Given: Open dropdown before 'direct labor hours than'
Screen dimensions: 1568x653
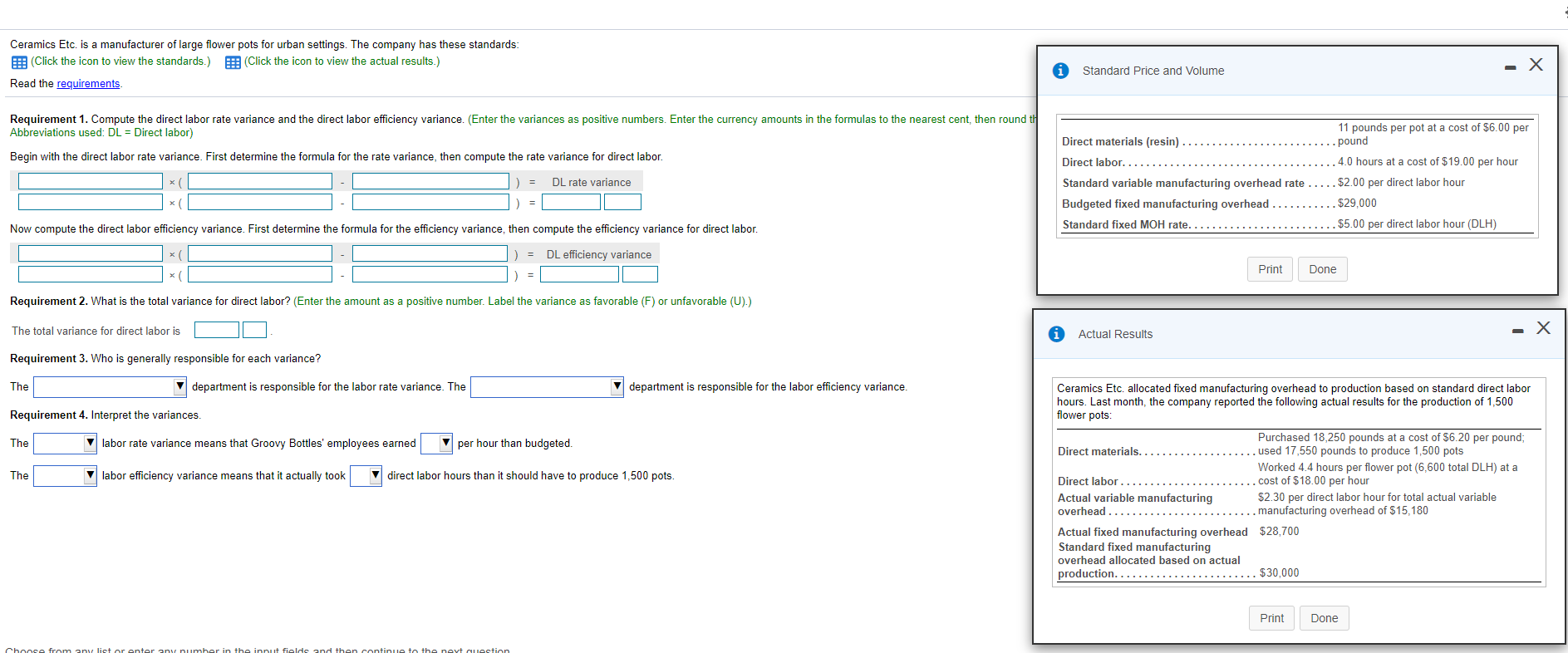Looking at the screenshot, I should [366, 476].
